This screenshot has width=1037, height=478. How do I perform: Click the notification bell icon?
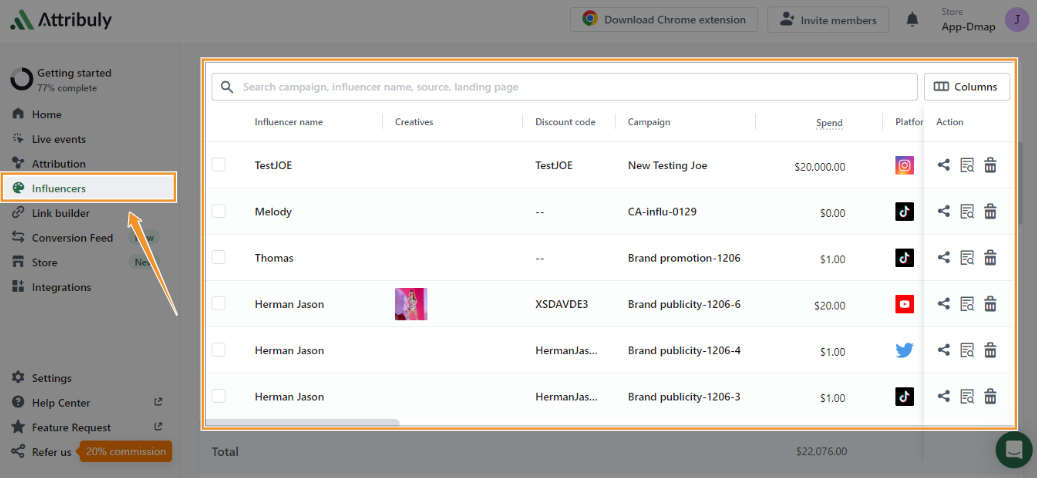(x=912, y=20)
